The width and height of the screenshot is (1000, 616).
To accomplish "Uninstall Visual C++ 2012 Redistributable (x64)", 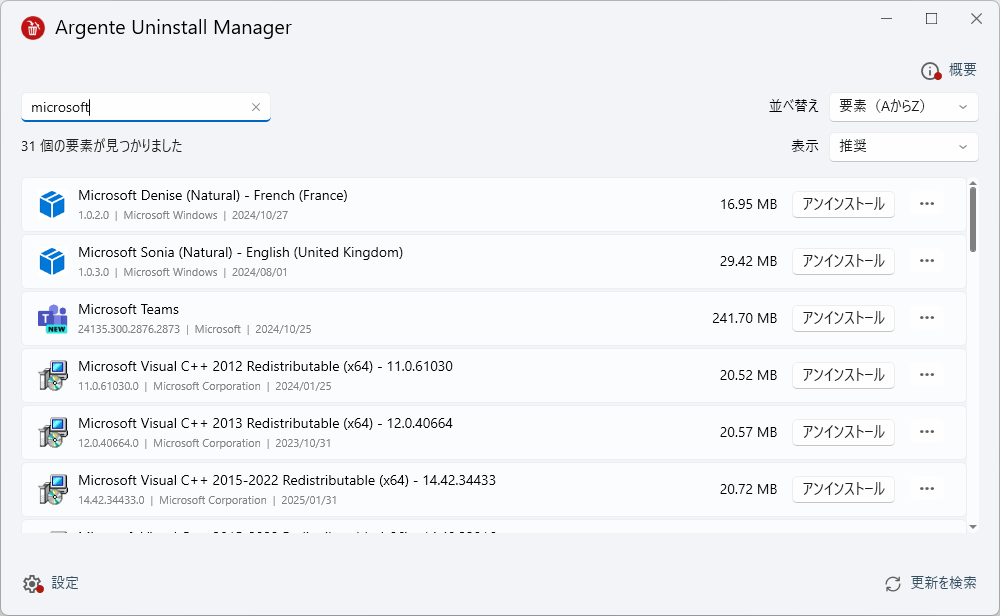I will point(843,375).
